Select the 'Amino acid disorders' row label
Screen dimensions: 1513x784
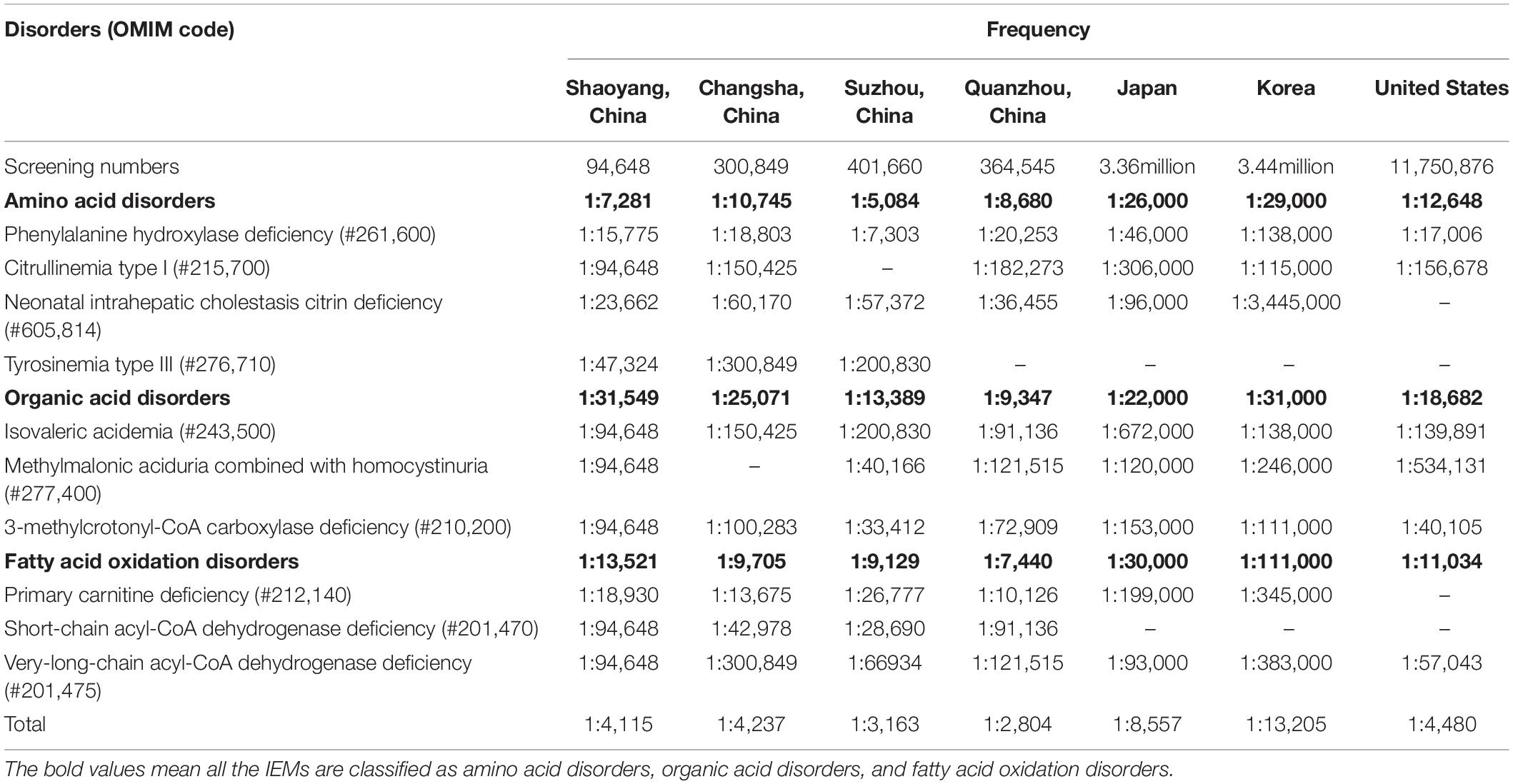point(110,201)
